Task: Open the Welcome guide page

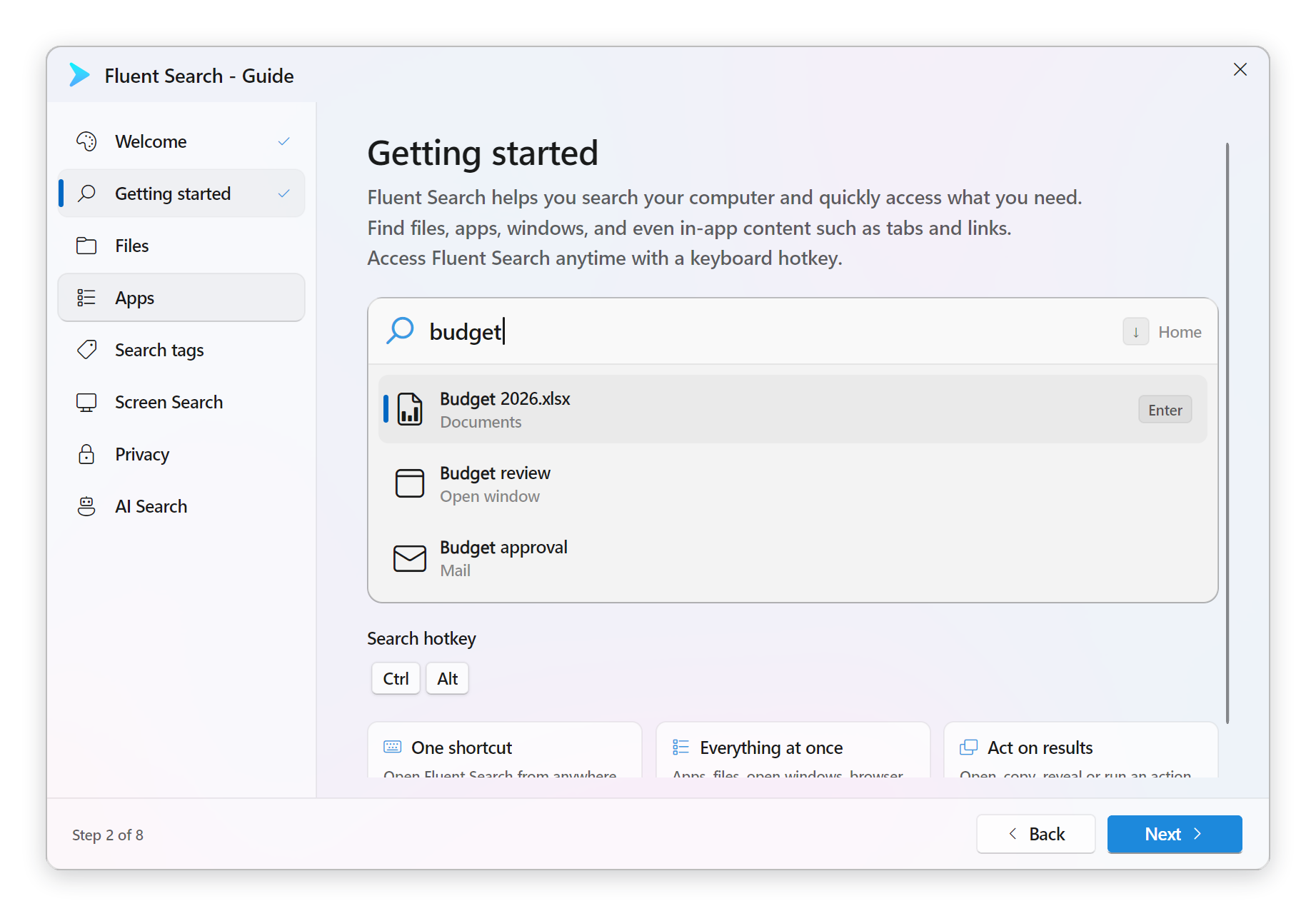Action: tap(181, 141)
